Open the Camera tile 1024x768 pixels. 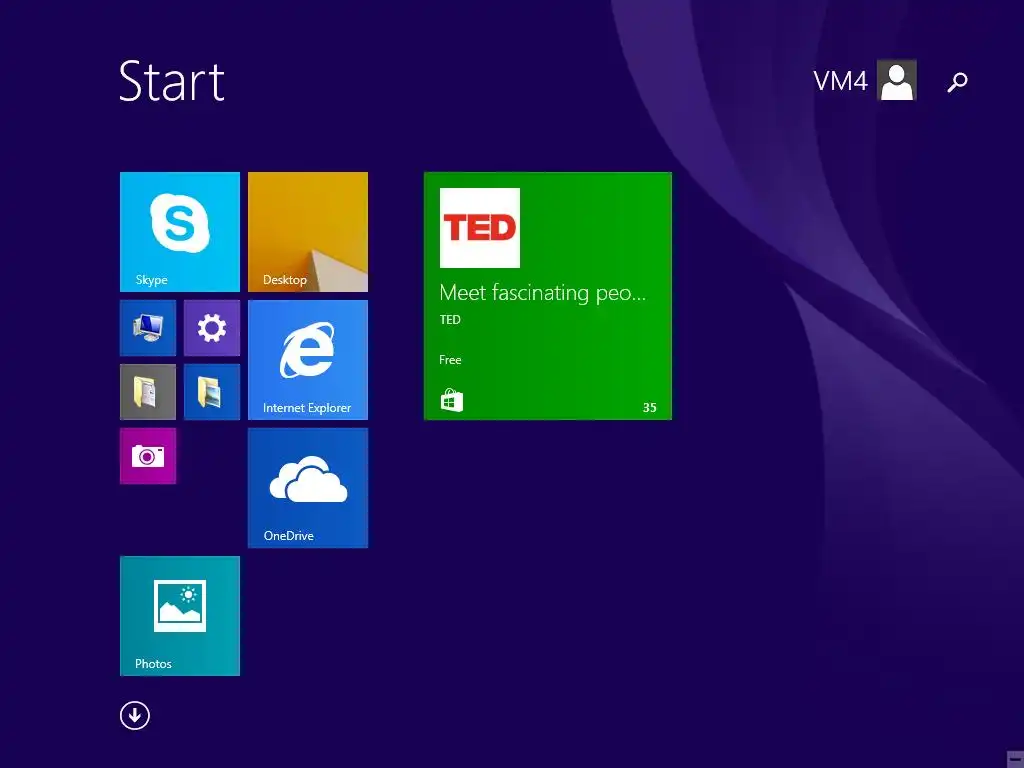point(148,456)
